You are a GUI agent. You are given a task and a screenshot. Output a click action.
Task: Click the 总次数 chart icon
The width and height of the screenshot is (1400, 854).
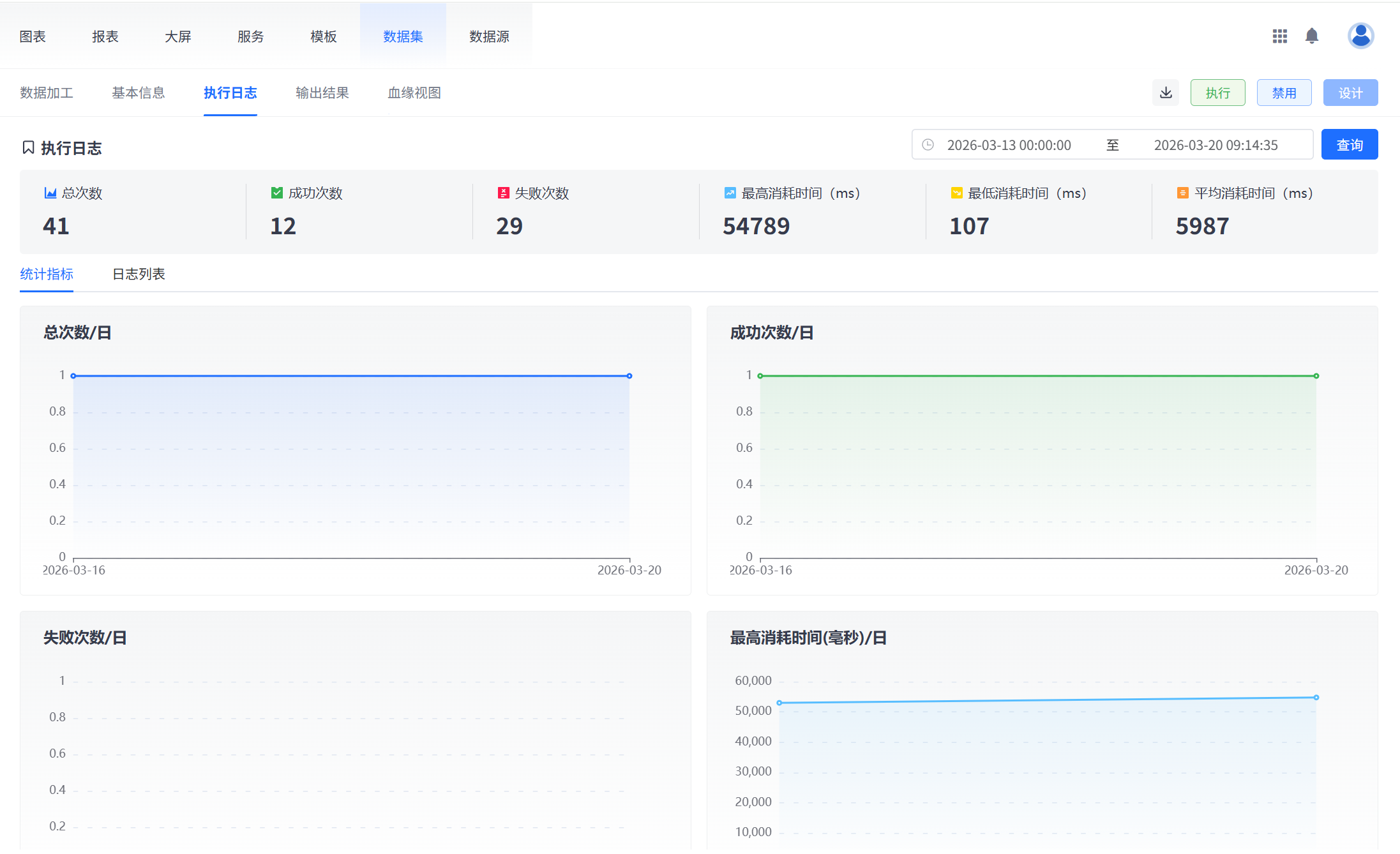[x=50, y=193]
